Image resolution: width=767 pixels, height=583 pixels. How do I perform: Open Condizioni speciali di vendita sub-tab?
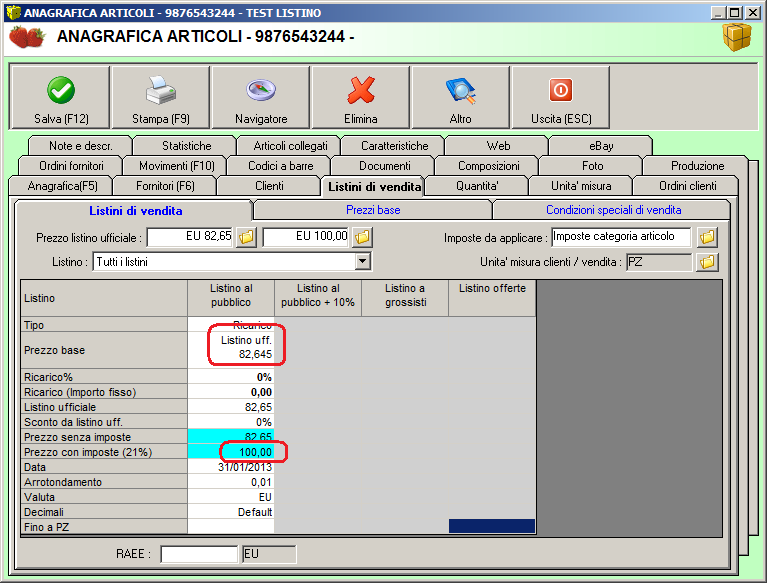point(613,210)
